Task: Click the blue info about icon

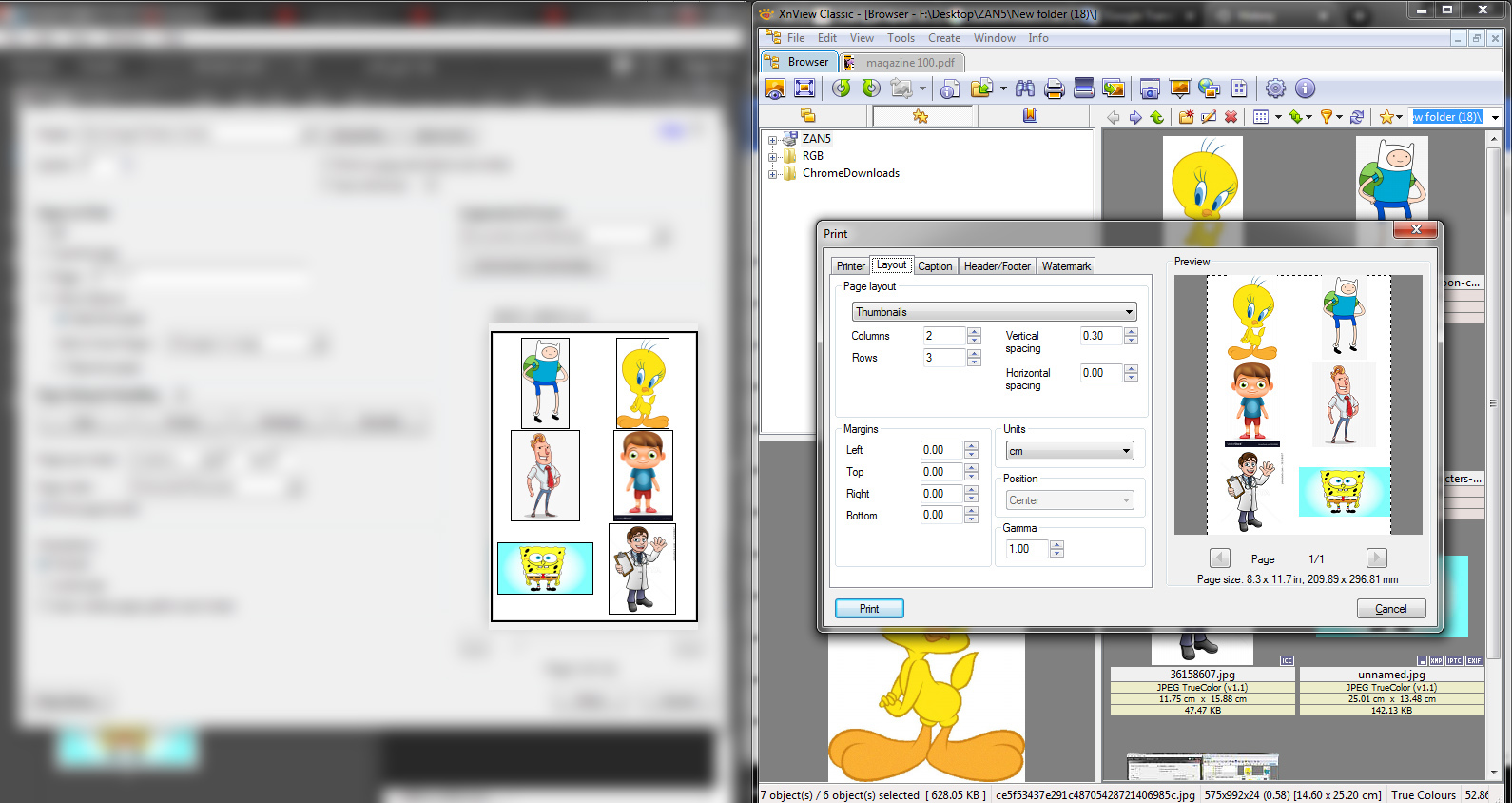Action: point(1306,88)
